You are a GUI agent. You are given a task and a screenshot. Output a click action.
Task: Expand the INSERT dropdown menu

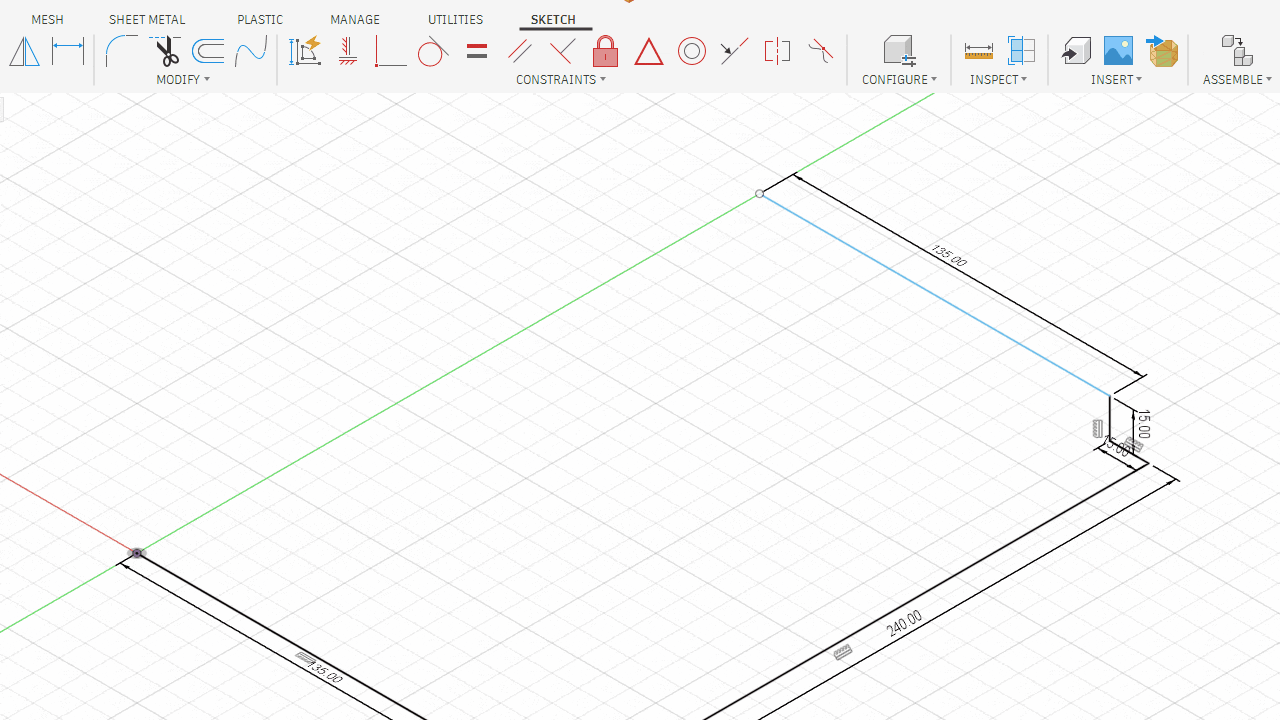click(x=1117, y=79)
